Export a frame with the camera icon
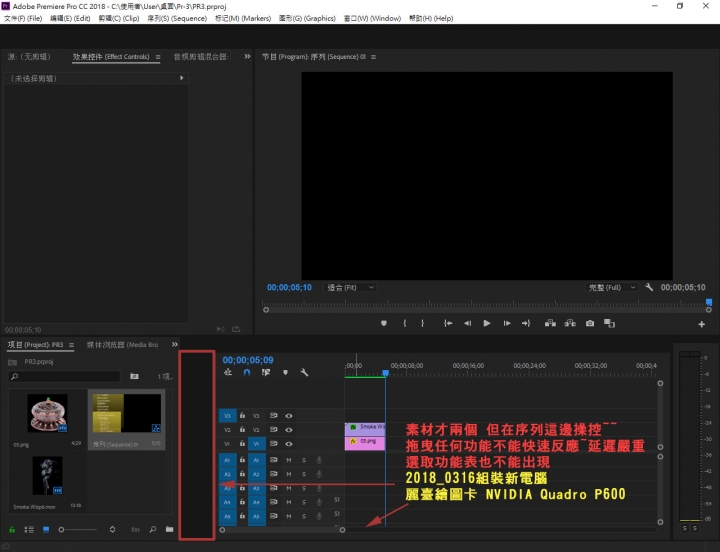This screenshot has height=552, width=720. click(590, 323)
